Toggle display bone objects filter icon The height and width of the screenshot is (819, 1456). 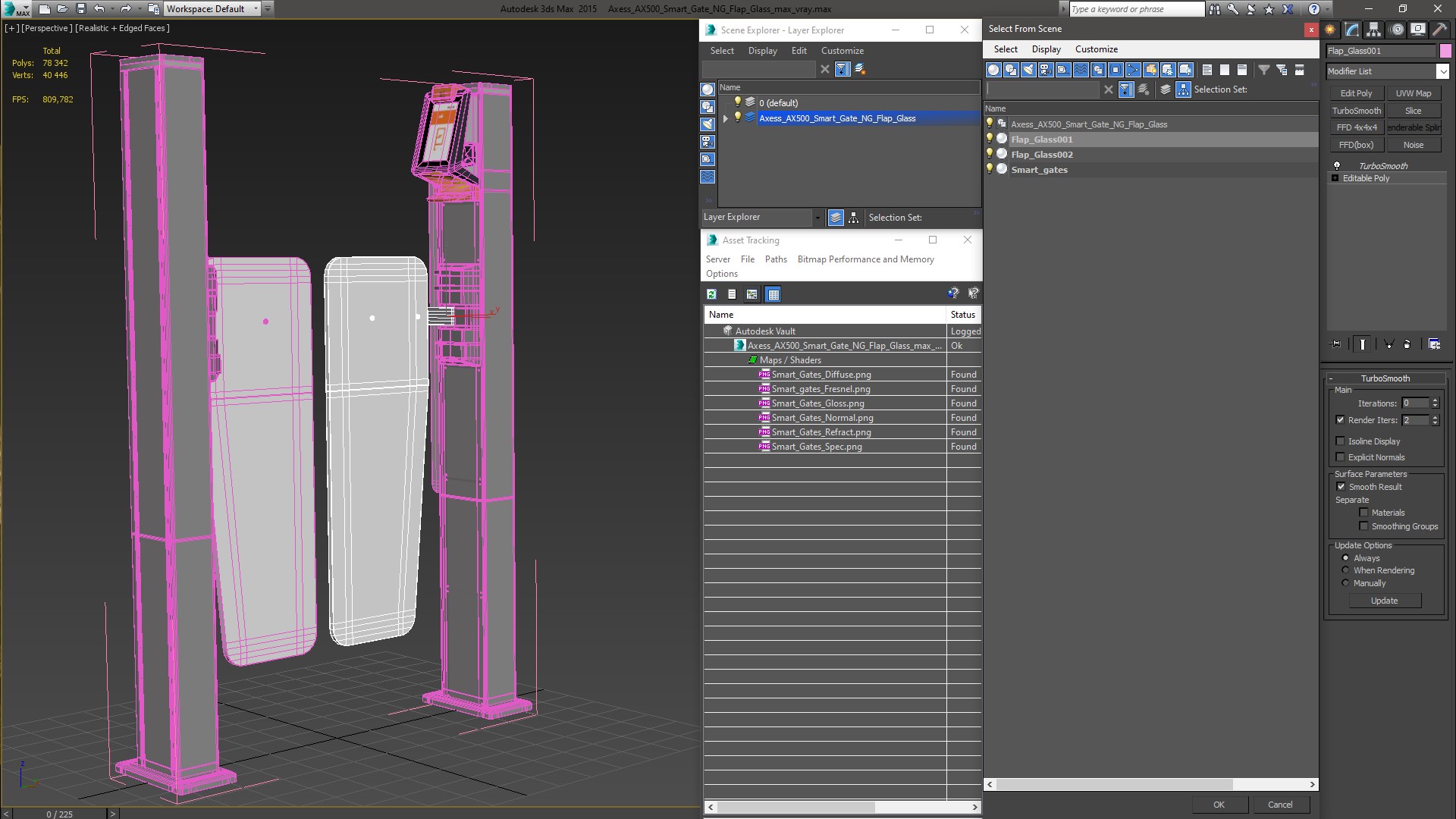pos(1133,70)
